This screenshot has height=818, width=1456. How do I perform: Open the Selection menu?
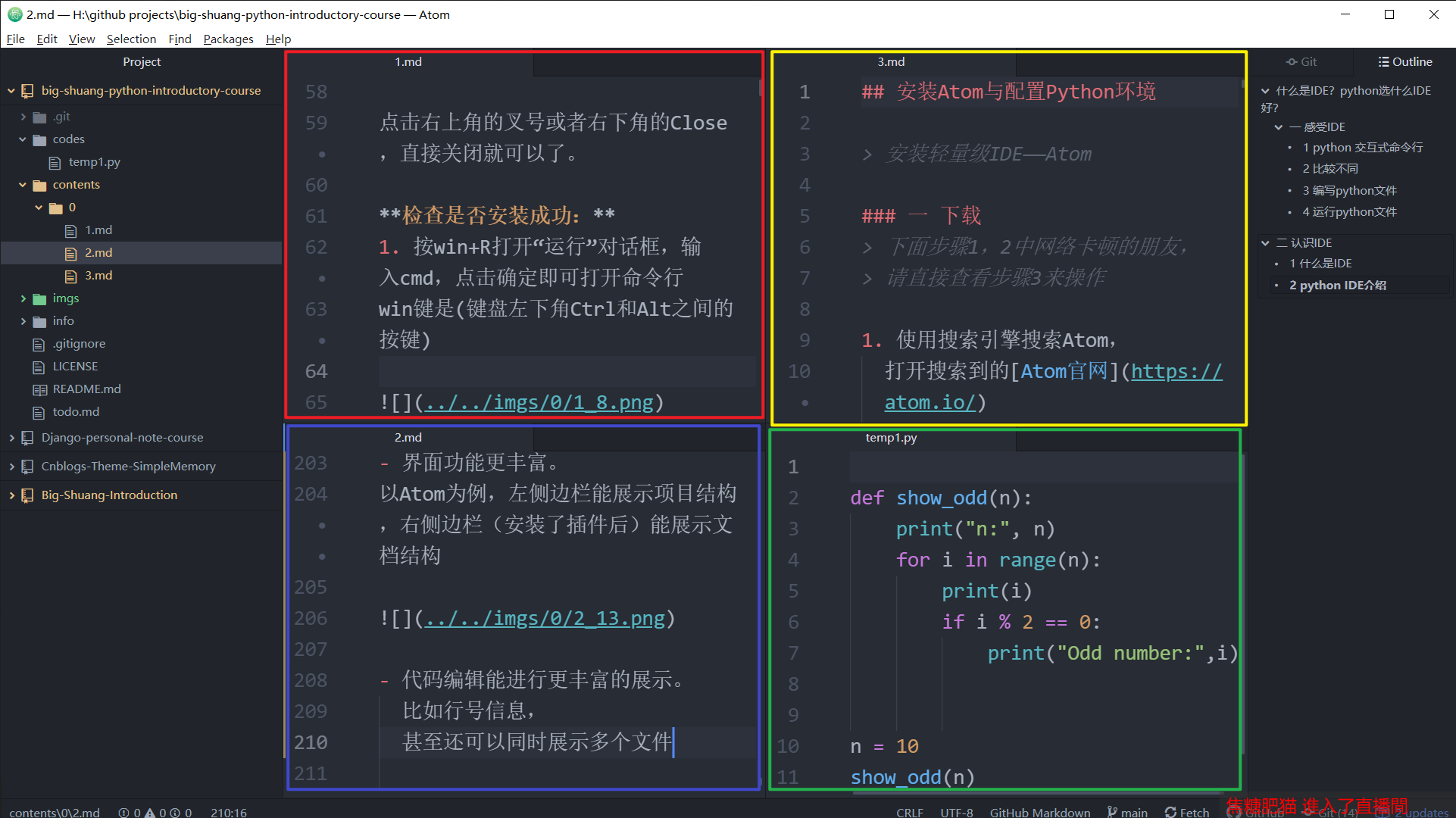click(131, 39)
